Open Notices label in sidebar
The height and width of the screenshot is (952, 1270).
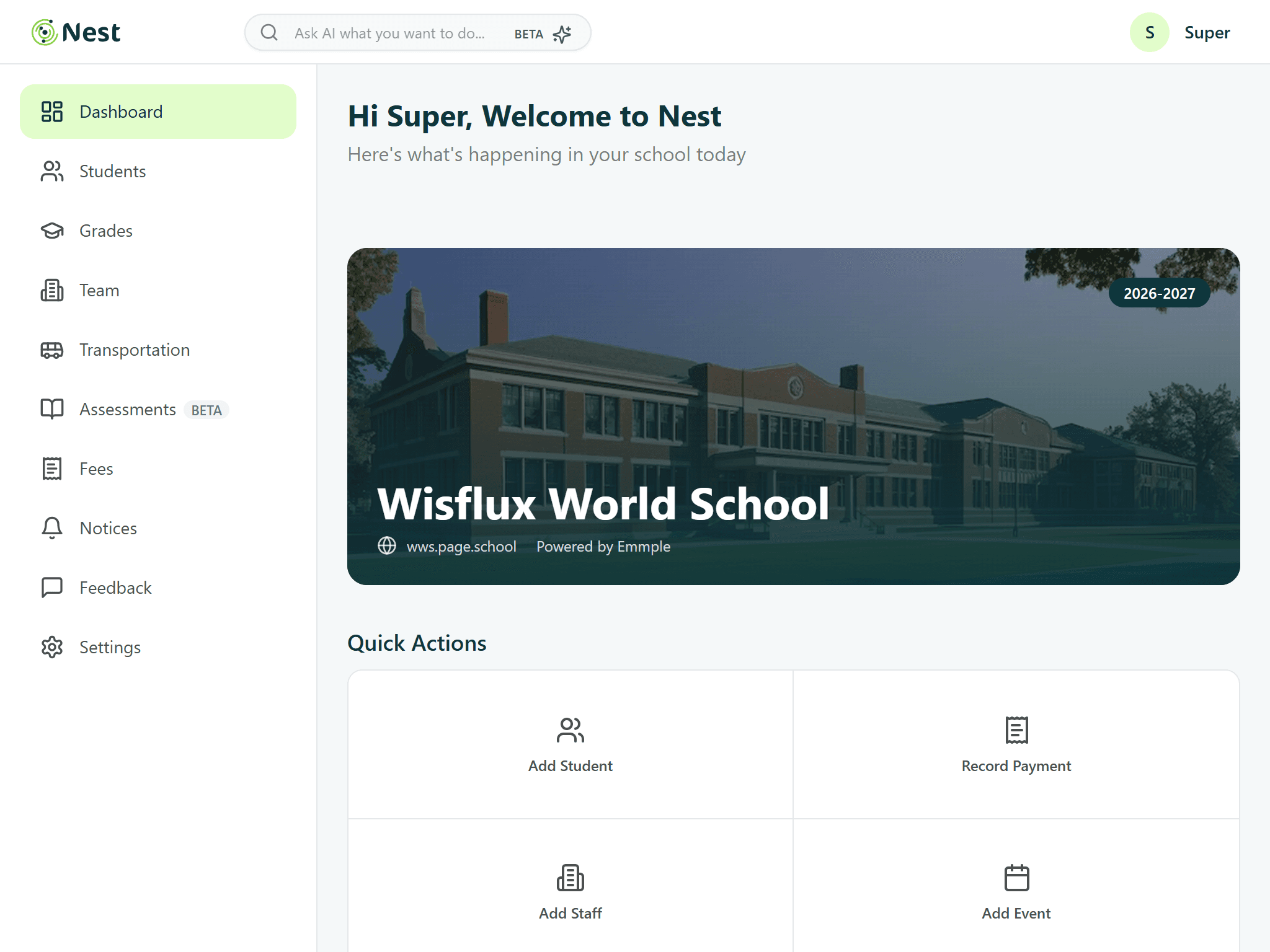coord(108,528)
